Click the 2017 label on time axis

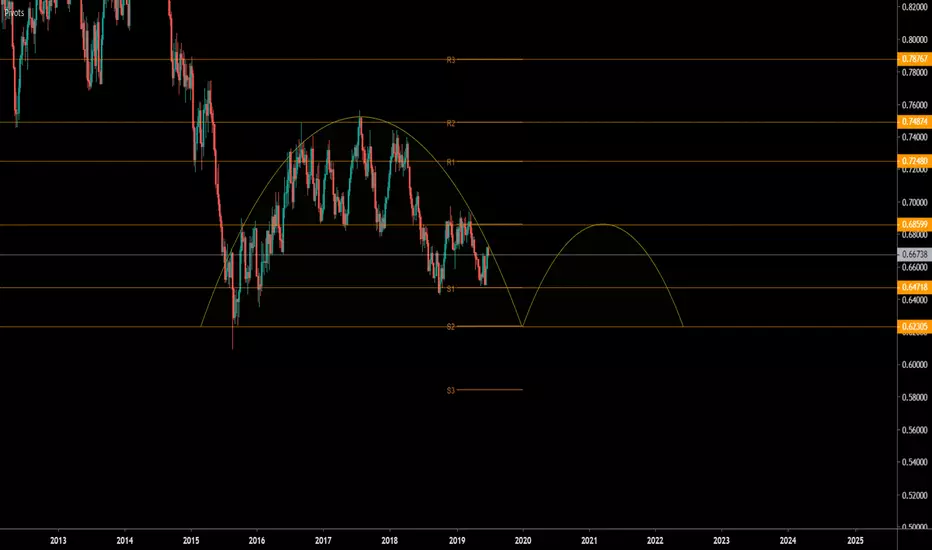pyautogui.click(x=323, y=540)
